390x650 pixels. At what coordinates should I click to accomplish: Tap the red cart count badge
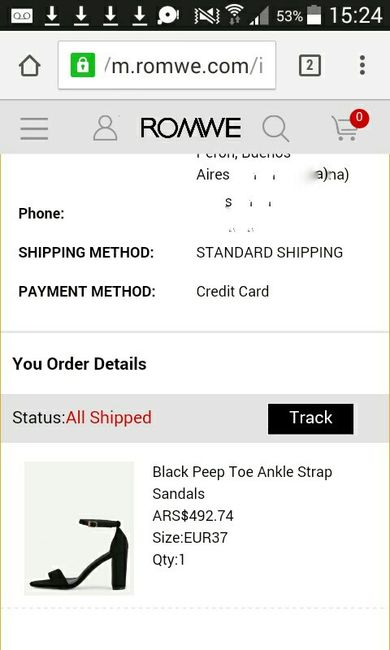[359, 119]
